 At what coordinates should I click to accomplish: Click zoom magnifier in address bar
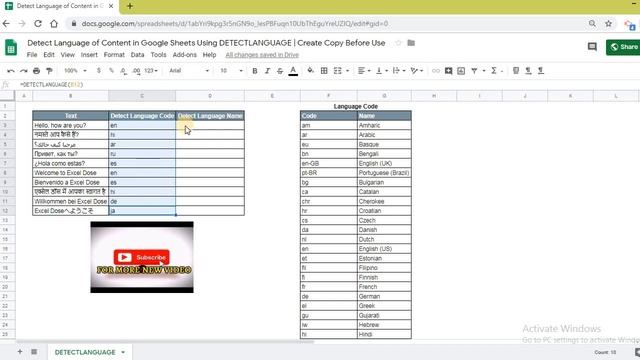click(592, 24)
